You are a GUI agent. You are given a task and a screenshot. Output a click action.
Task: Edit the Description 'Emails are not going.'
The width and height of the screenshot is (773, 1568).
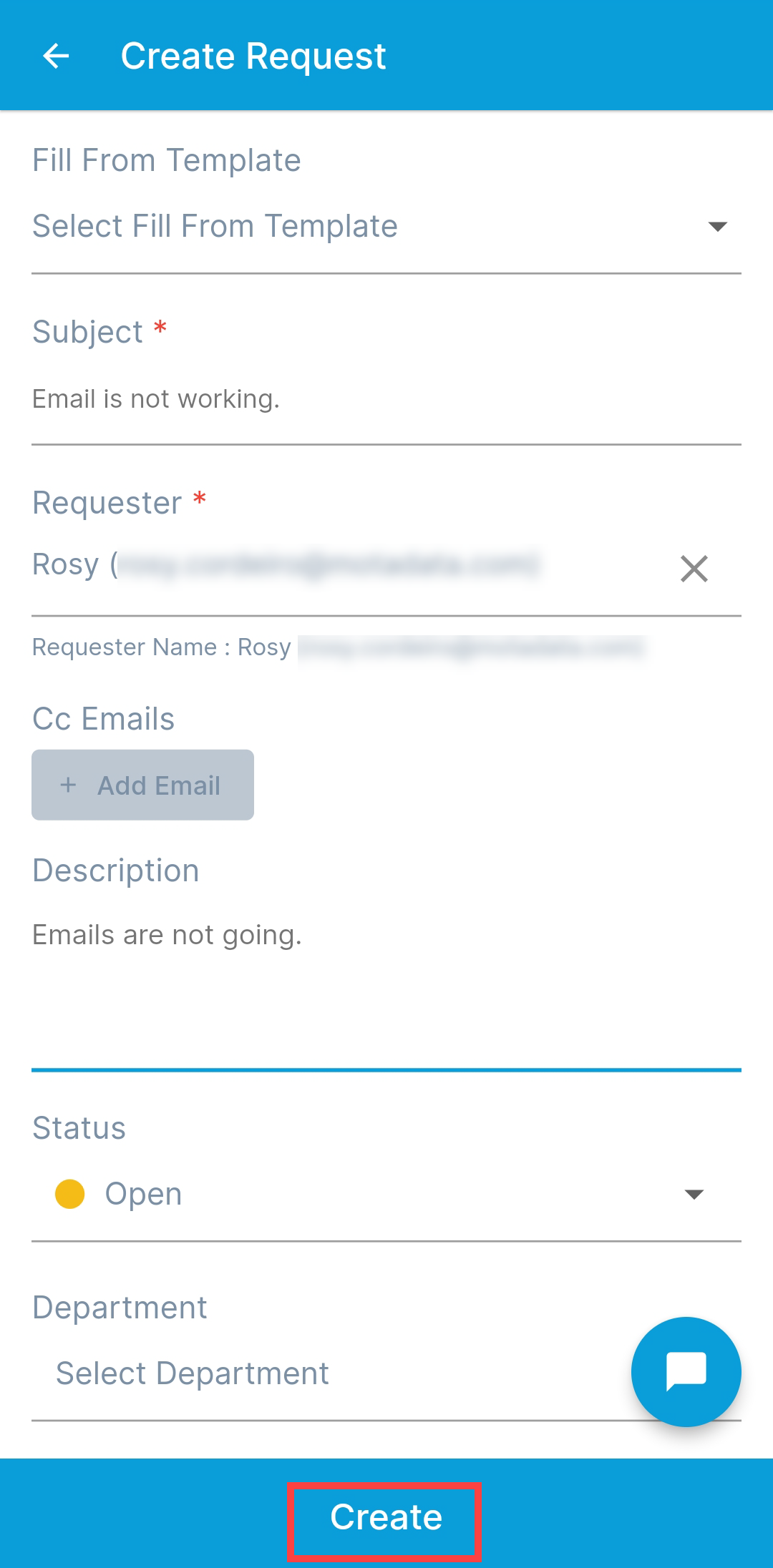167,934
